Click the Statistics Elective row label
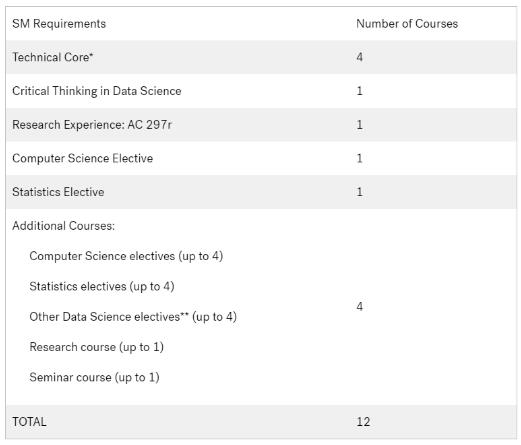The image size is (521, 445). [58, 192]
